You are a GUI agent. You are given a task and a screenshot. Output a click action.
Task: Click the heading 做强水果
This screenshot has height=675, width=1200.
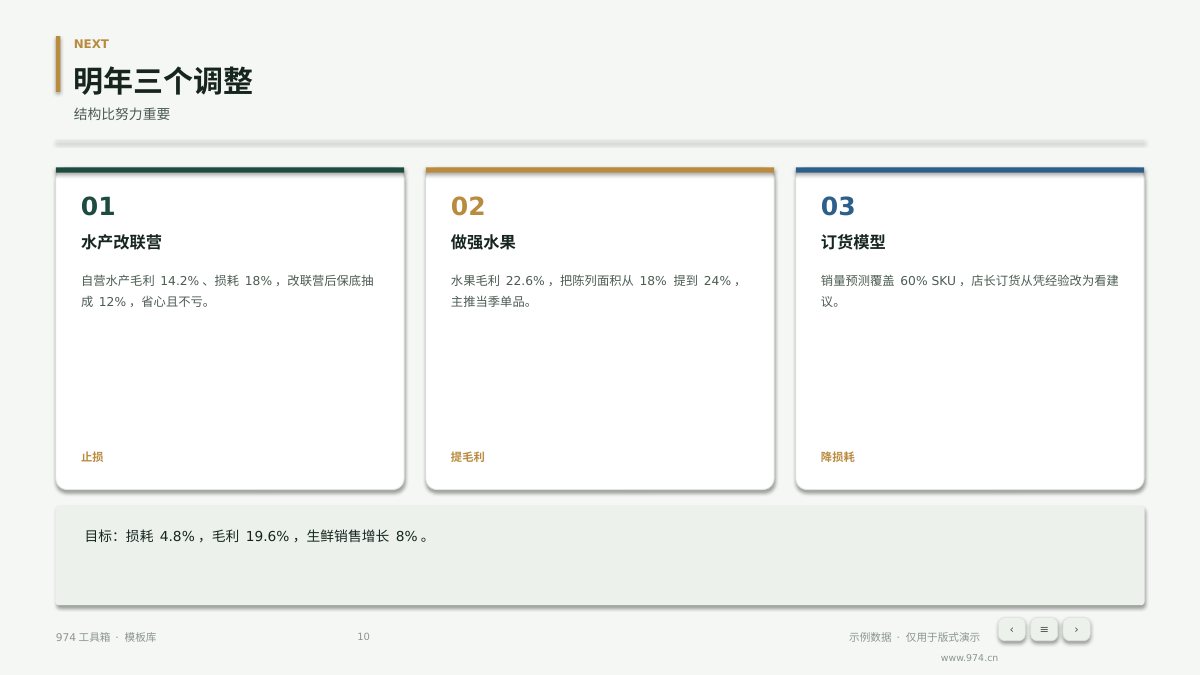click(483, 242)
